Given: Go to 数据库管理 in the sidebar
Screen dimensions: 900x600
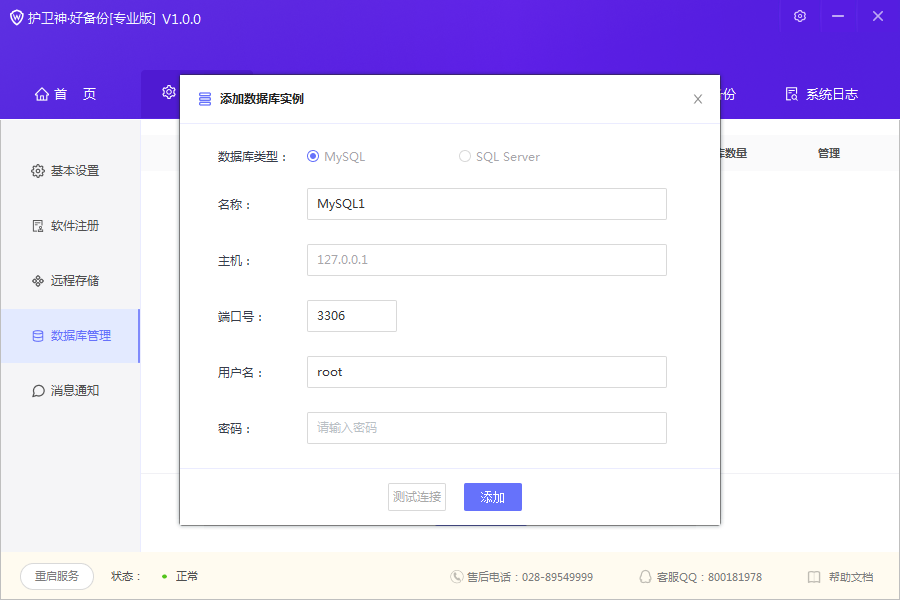Looking at the screenshot, I should (70, 336).
